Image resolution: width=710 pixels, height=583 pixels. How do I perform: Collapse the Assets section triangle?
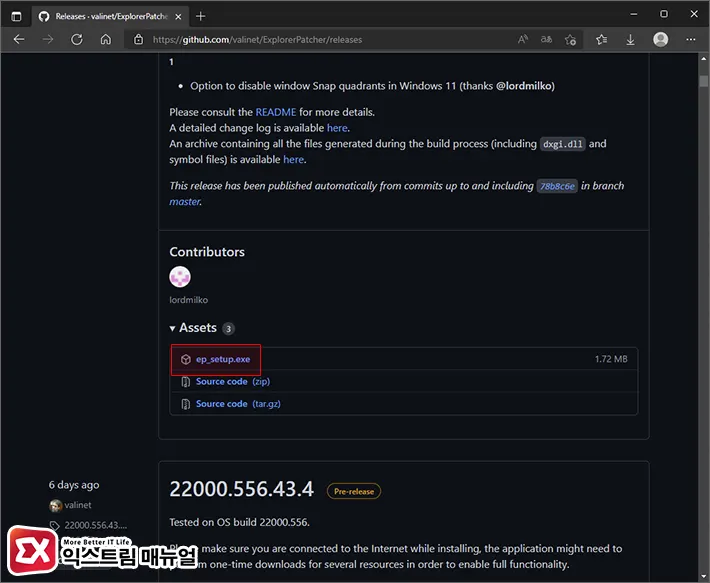(172, 328)
